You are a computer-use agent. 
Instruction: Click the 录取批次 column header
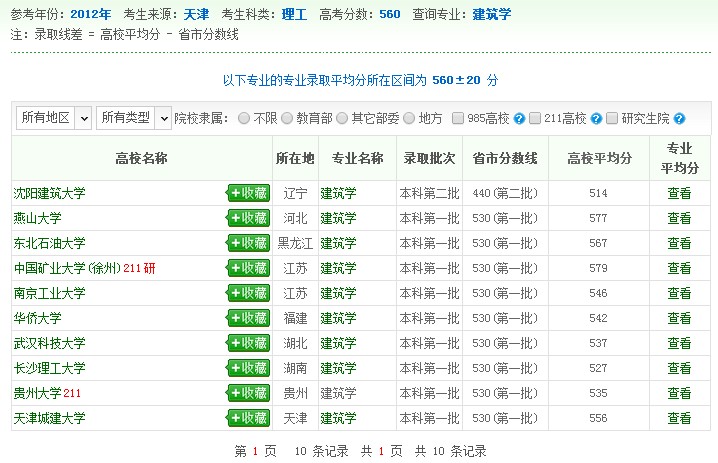(429, 158)
